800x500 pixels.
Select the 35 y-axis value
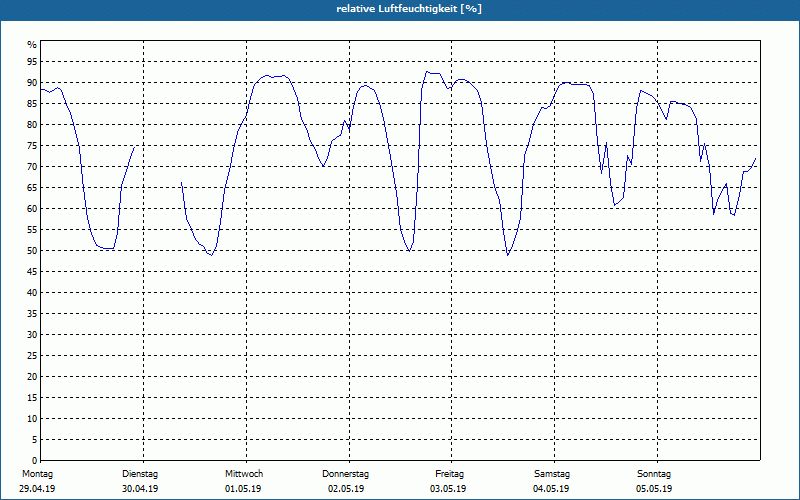pyautogui.click(x=32, y=314)
